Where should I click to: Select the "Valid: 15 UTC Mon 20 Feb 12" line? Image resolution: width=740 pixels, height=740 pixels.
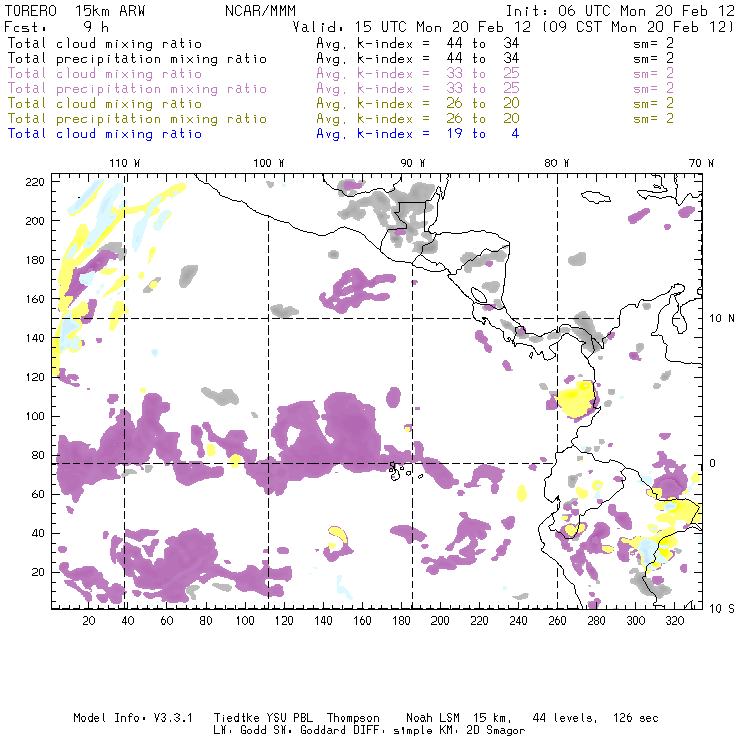click(x=412, y=27)
